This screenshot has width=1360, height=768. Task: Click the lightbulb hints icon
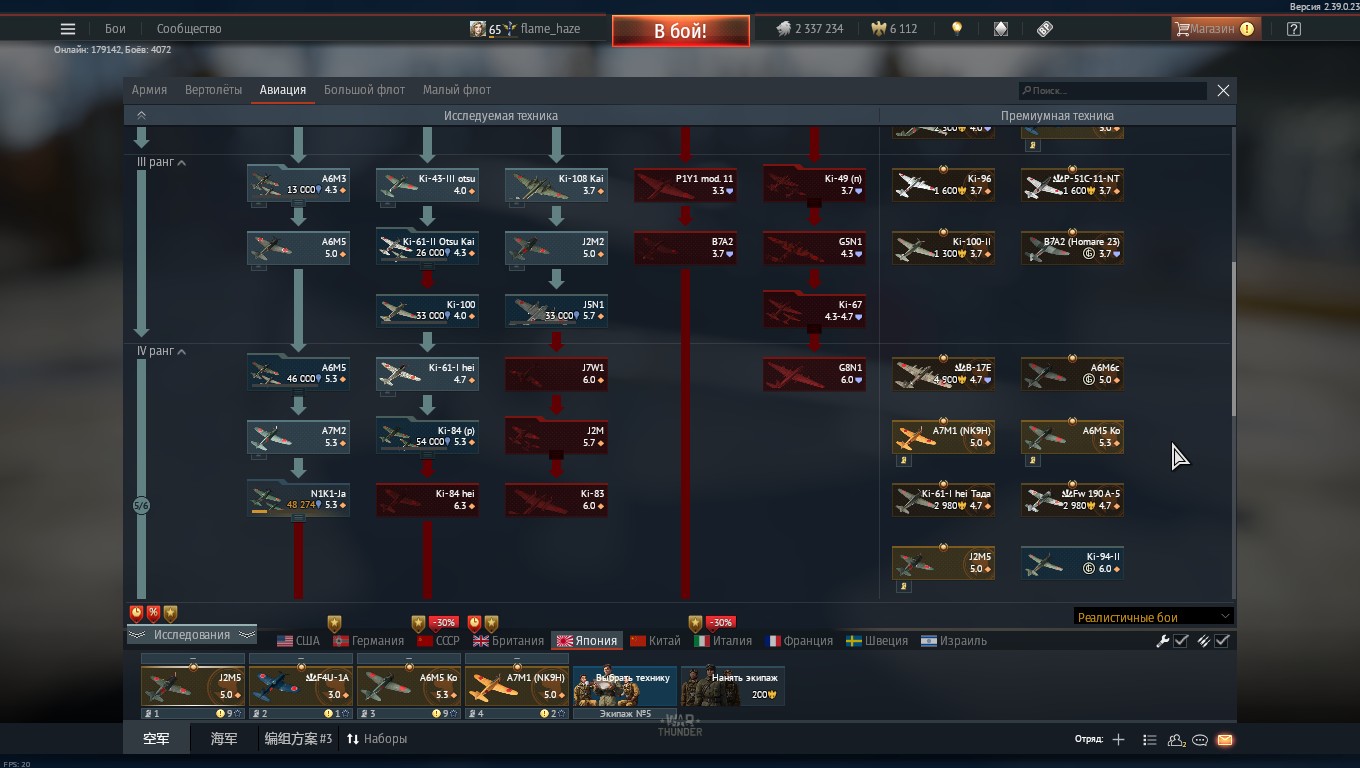[x=957, y=29]
